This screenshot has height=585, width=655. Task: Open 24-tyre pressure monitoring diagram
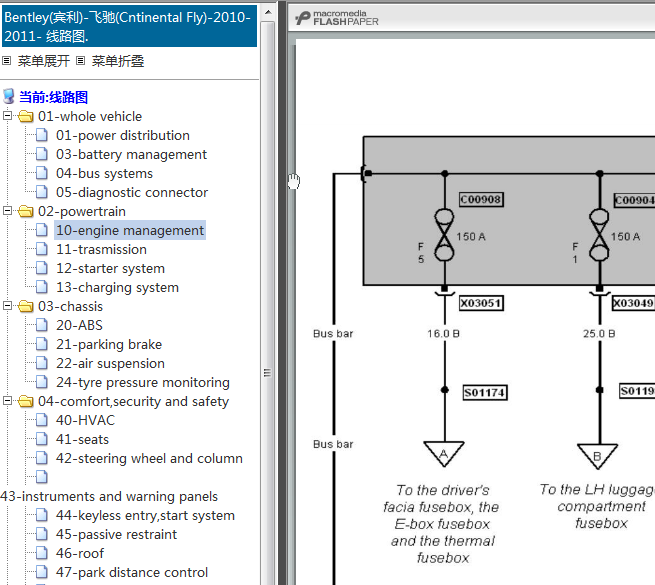click(x=143, y=382)
